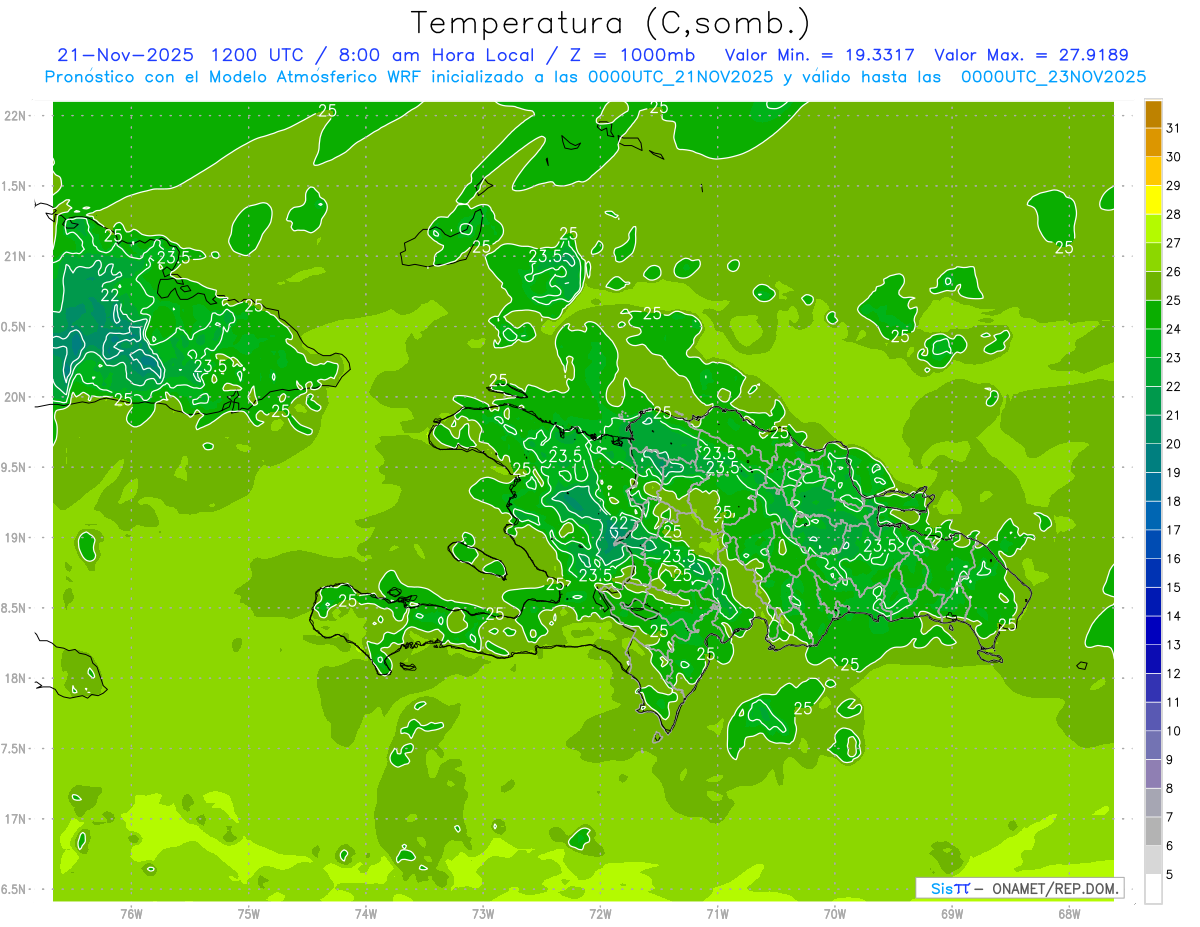This screenshot has width=1200, height=927.
Task: Click the legend color band between 20 and 21
Action: click(1153, 429)
